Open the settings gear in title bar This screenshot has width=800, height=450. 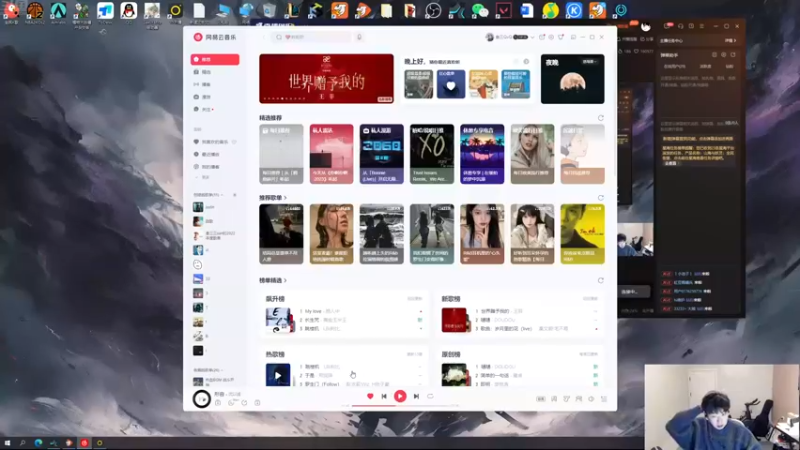tap(551, 37)
